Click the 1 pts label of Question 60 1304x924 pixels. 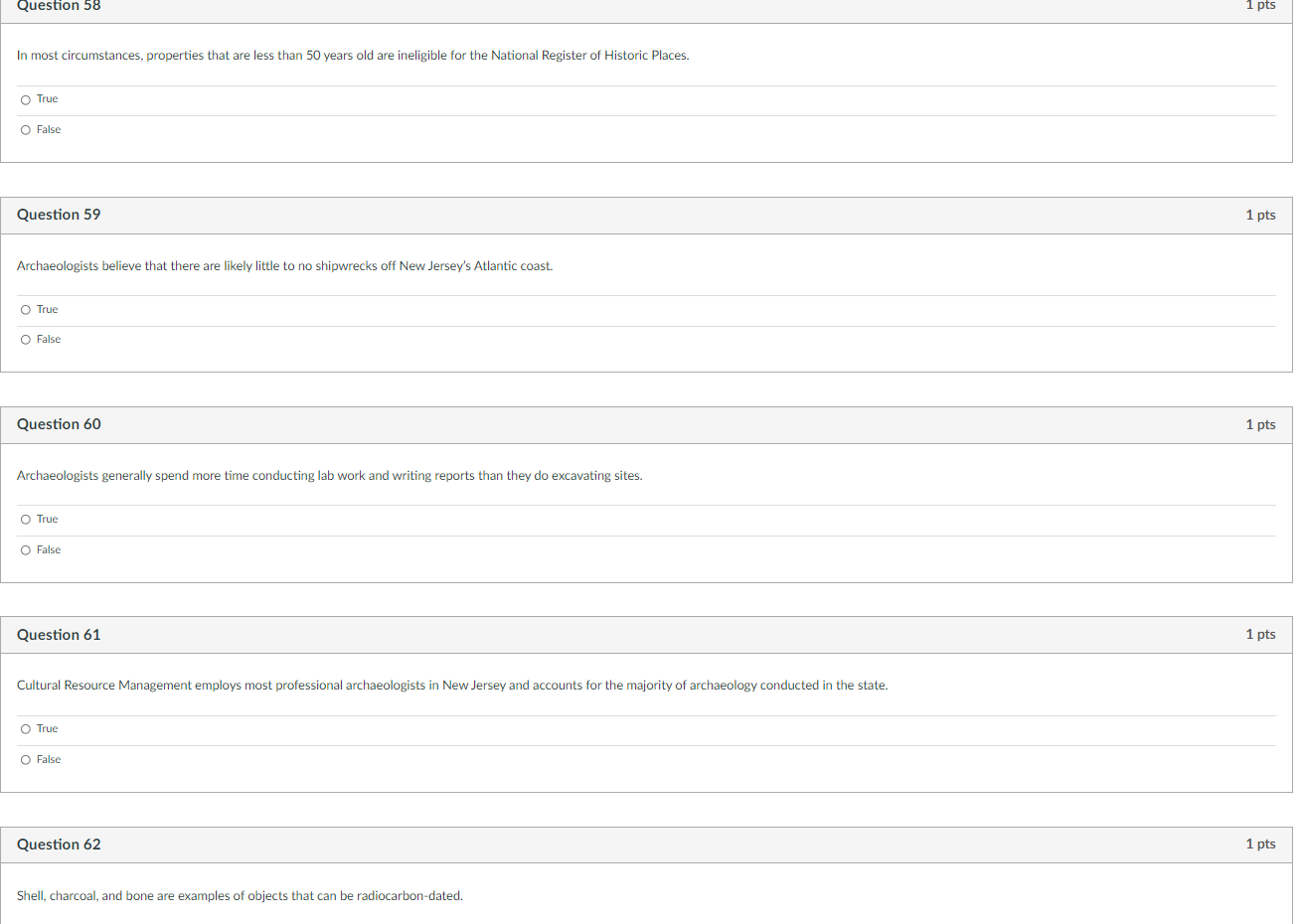(1260, 424)
